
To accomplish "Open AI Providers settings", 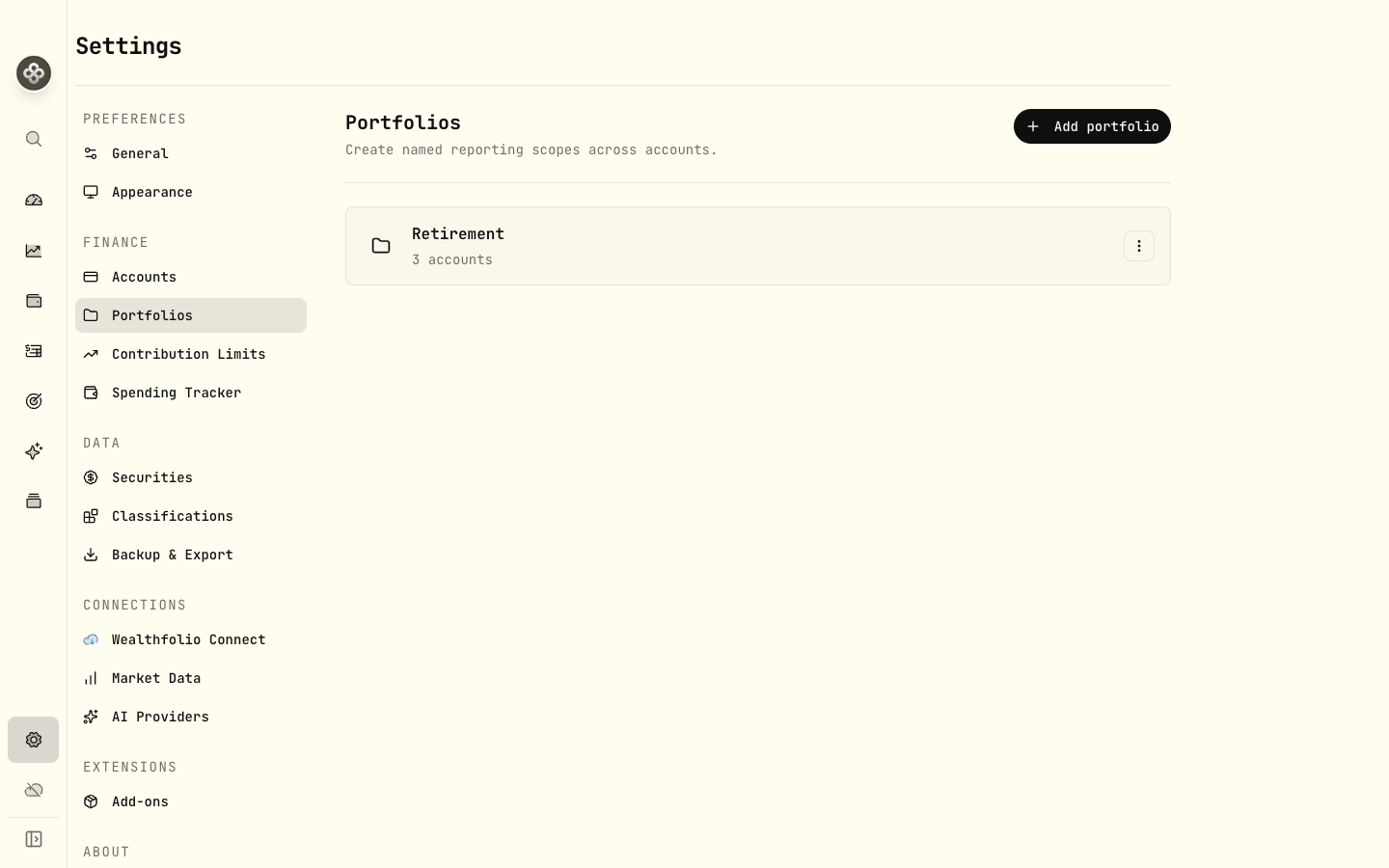I will click(x=191, y=717).
